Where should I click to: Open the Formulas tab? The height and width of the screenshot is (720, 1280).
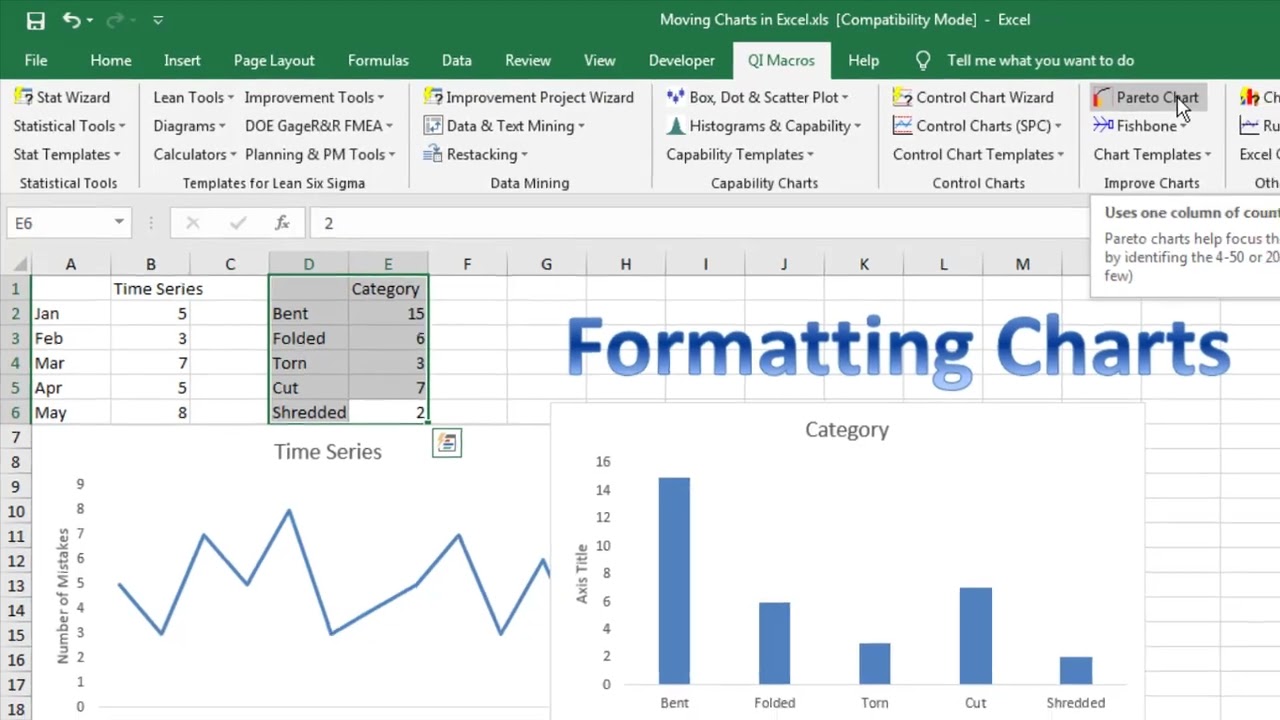coord(378,60)
